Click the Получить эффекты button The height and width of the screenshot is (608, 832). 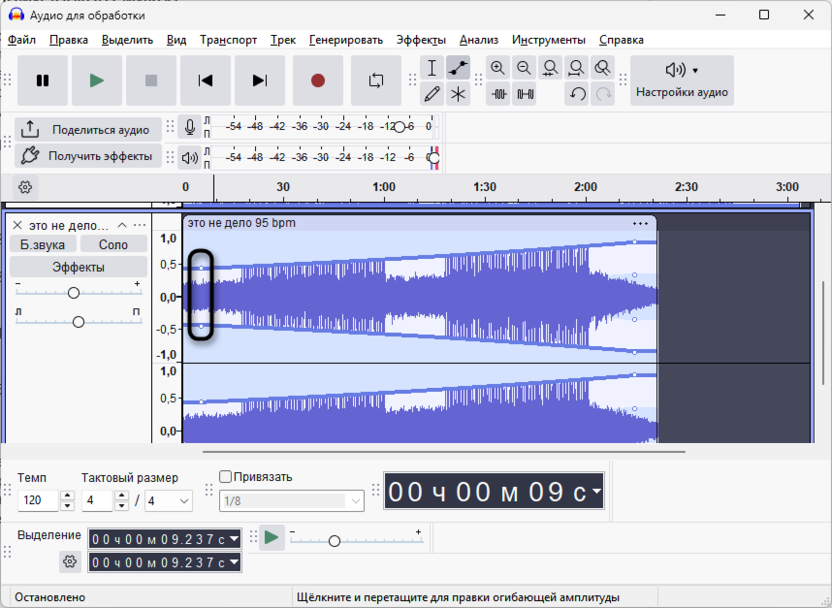87,156
